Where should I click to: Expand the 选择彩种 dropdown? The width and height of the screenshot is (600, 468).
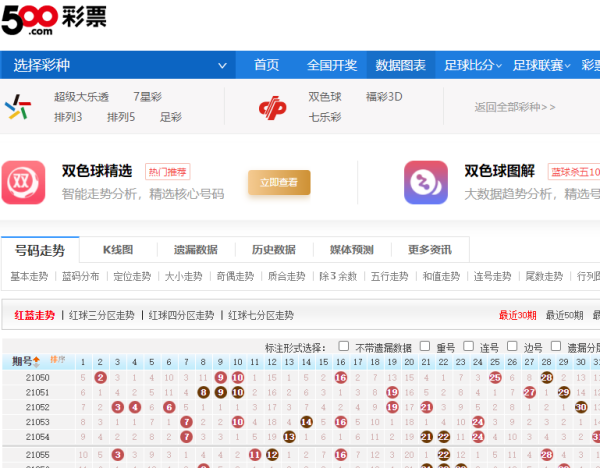click(x=120, y=65)
